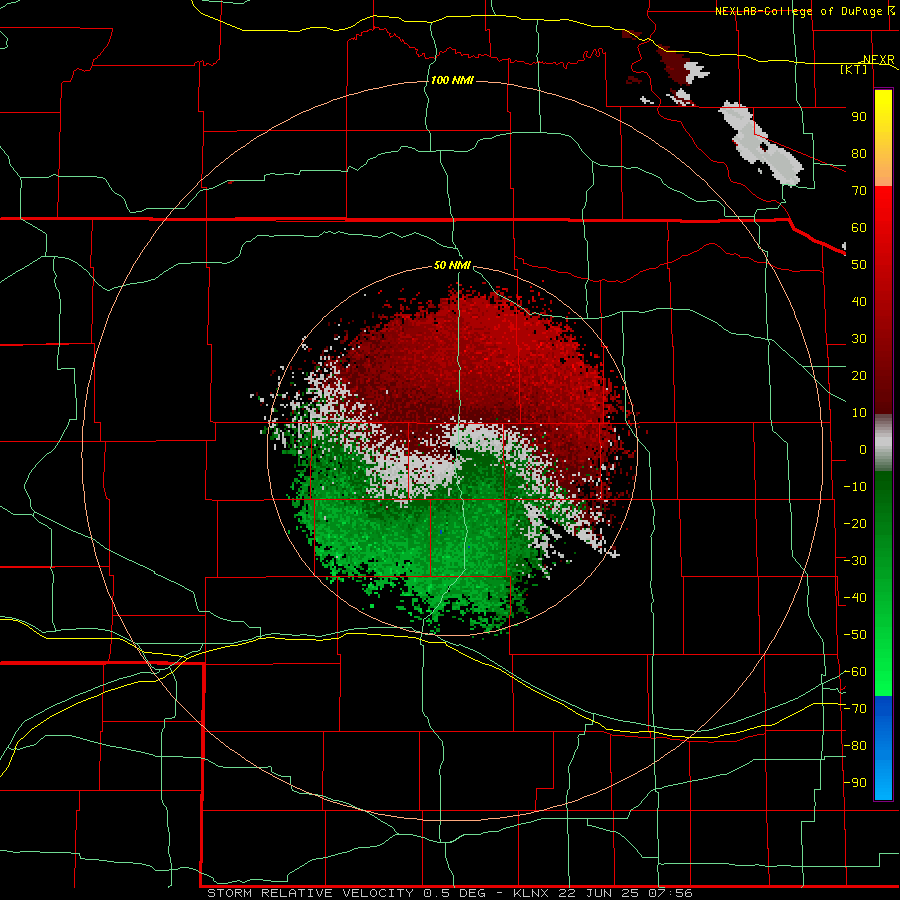The height and width of the screenshot is (900, 900).
Task: Click the radar site at the velocity center
Action: tap(456, 452)
